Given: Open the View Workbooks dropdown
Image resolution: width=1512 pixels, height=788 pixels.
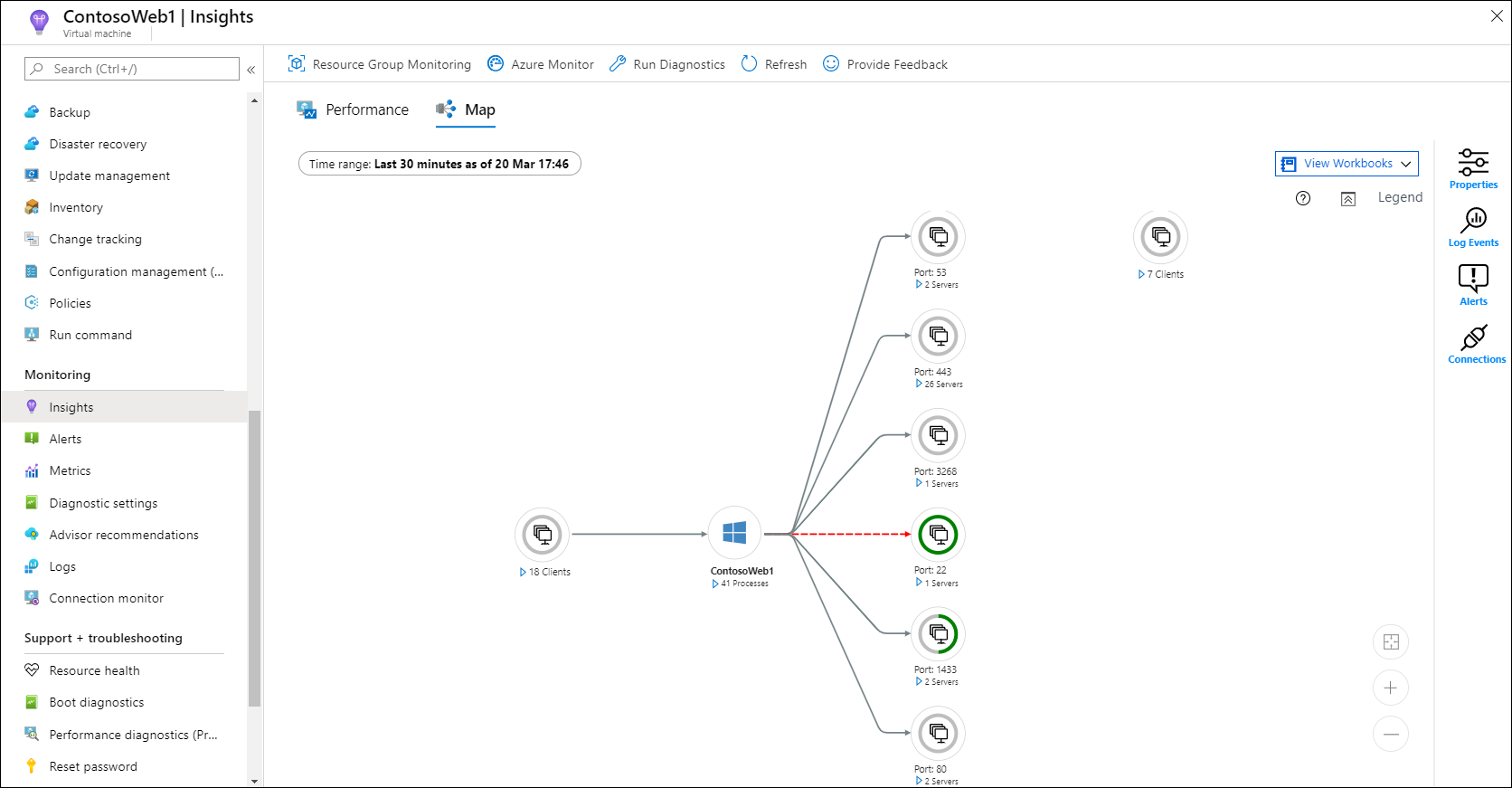Looking at the screenshot, I should [1347, 164].
